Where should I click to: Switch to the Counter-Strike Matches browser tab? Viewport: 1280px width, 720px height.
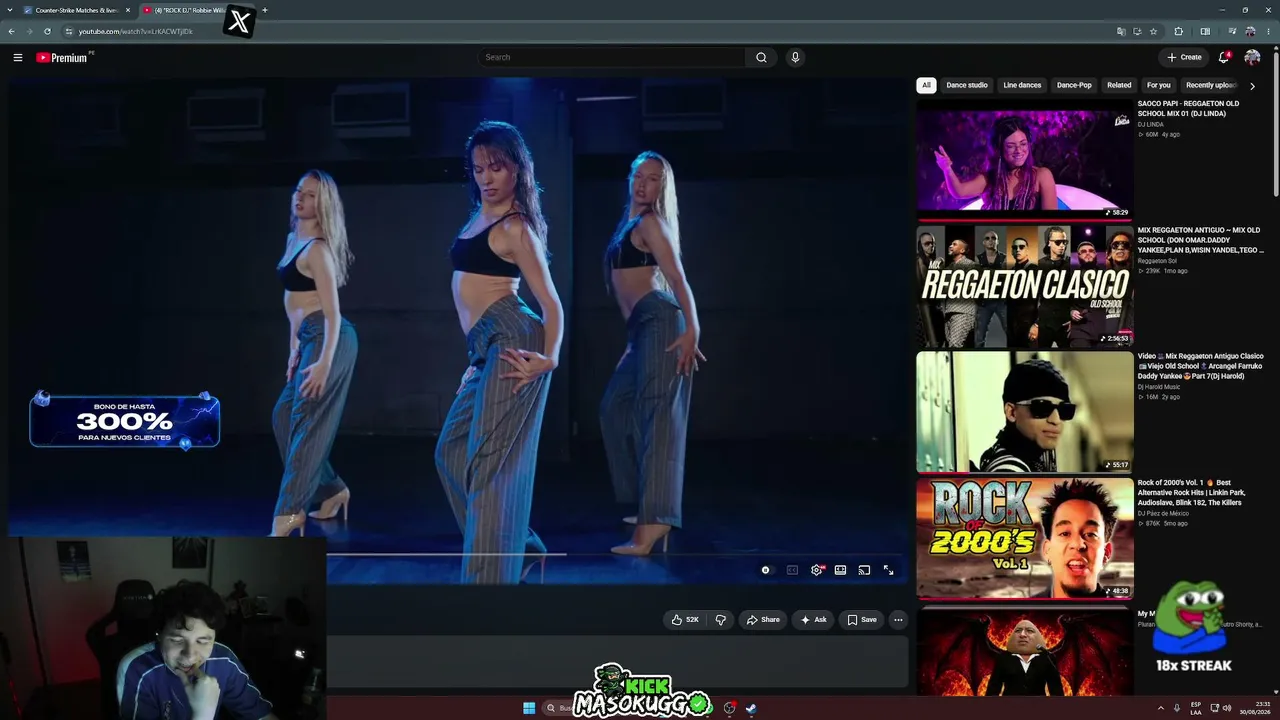pos(77,10)
